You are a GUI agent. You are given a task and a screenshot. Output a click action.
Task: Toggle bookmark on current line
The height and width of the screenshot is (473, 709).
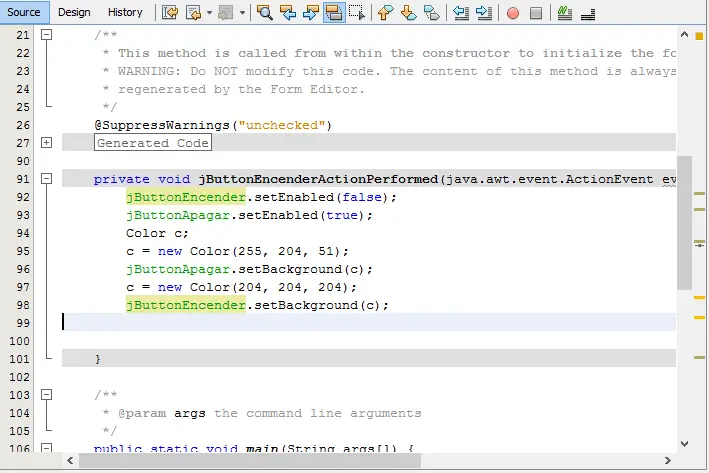point(432,13)
